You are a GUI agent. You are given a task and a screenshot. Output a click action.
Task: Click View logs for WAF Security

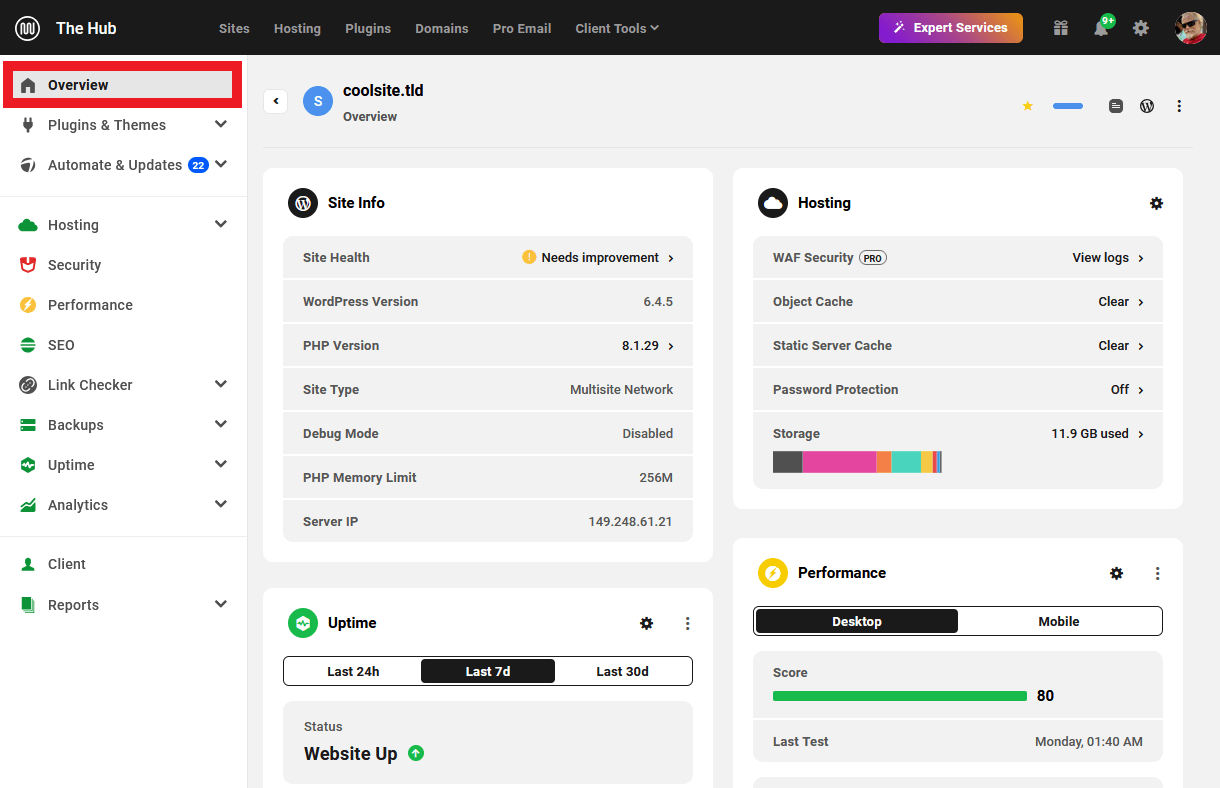pos(1107,258)
